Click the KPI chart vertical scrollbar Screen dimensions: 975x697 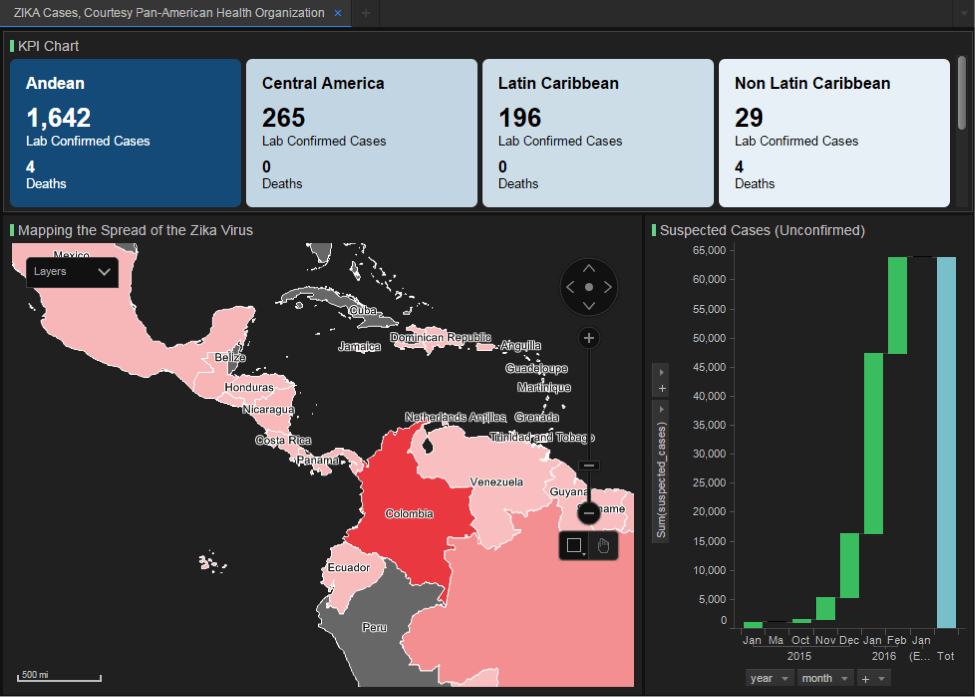(961, 93)
